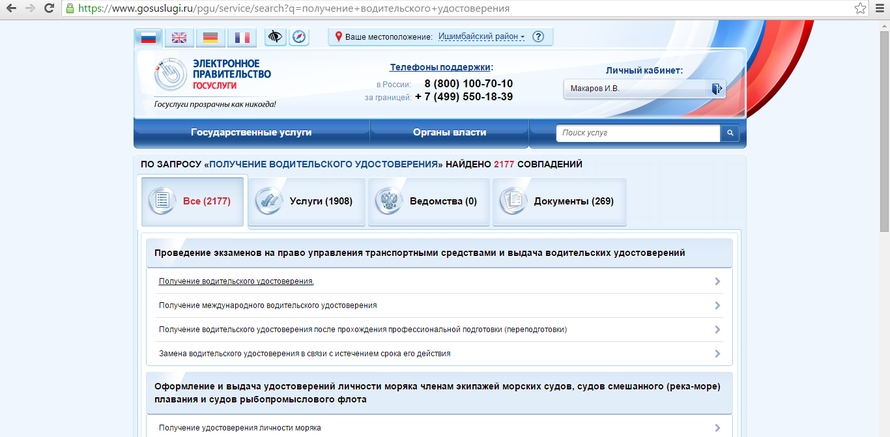
Task: Expand Замена водительского удостоверения row chevron
Action: click(x=718, y=353)
